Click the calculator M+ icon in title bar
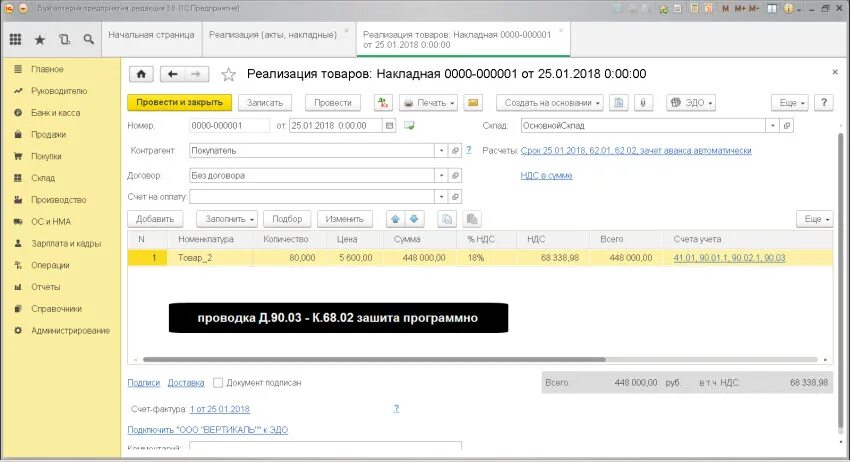 click(x=739, y=9)
